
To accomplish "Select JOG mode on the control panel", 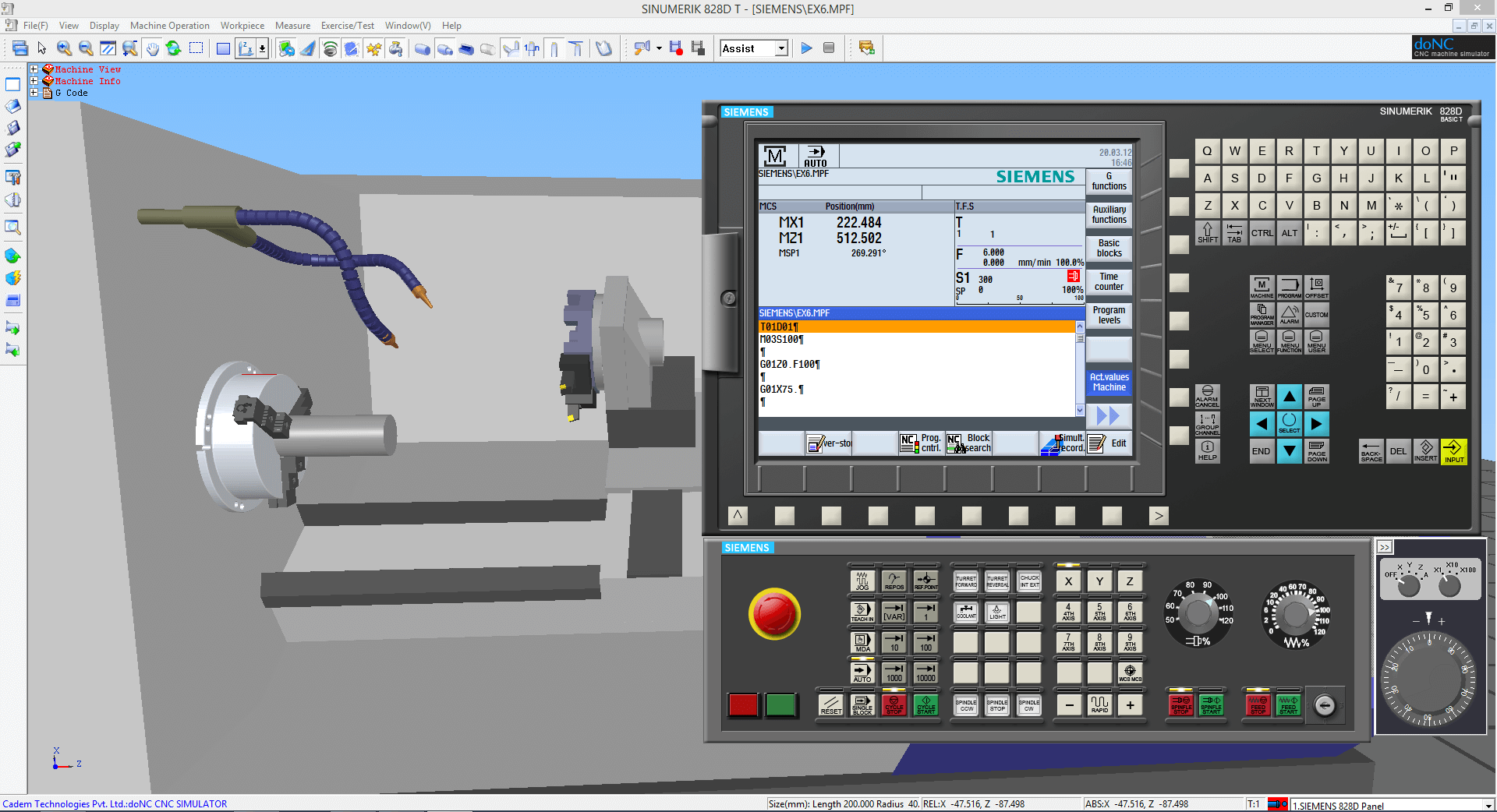I will tap(862, 581).
